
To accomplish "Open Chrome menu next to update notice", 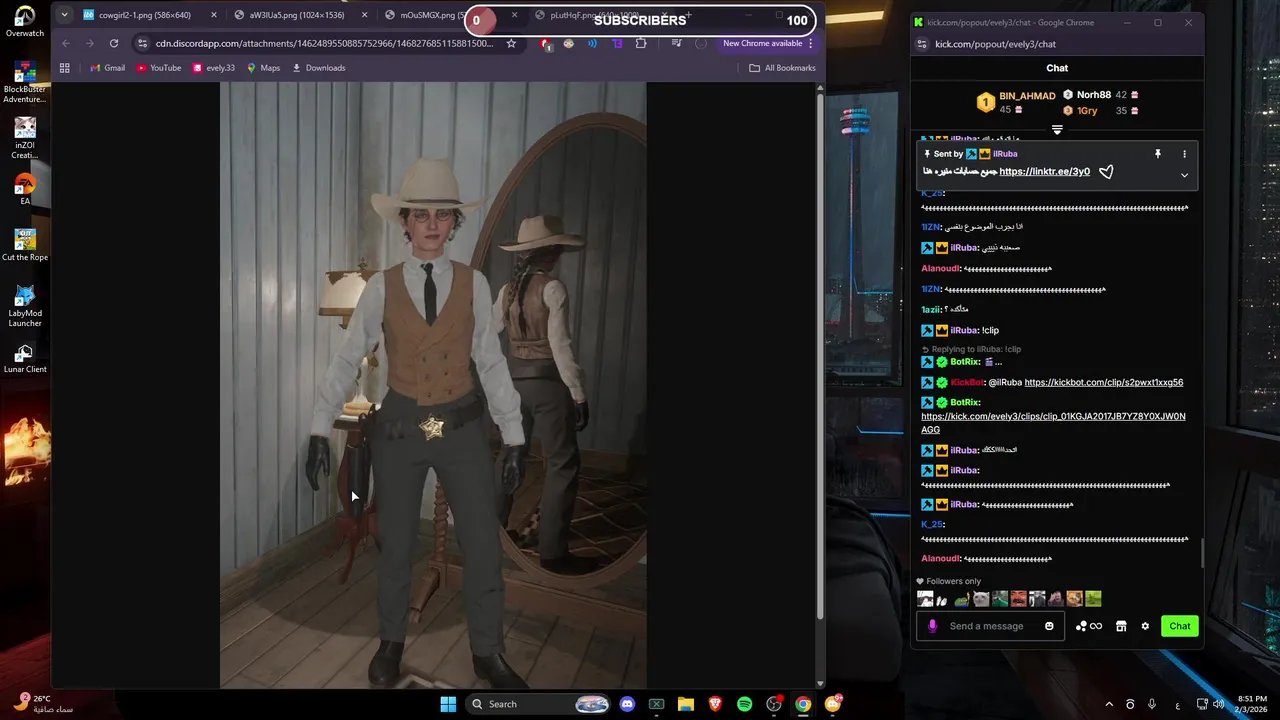I will [811, 43].
